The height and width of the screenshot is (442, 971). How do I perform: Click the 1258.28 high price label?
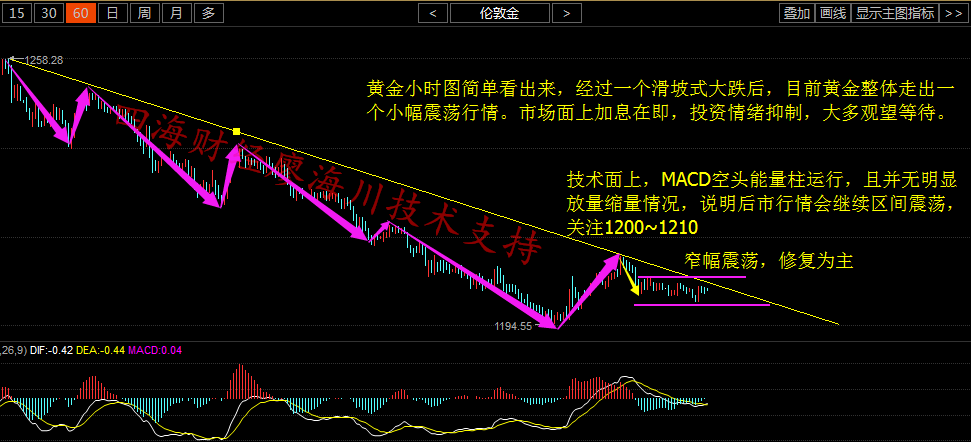point(43,60)
